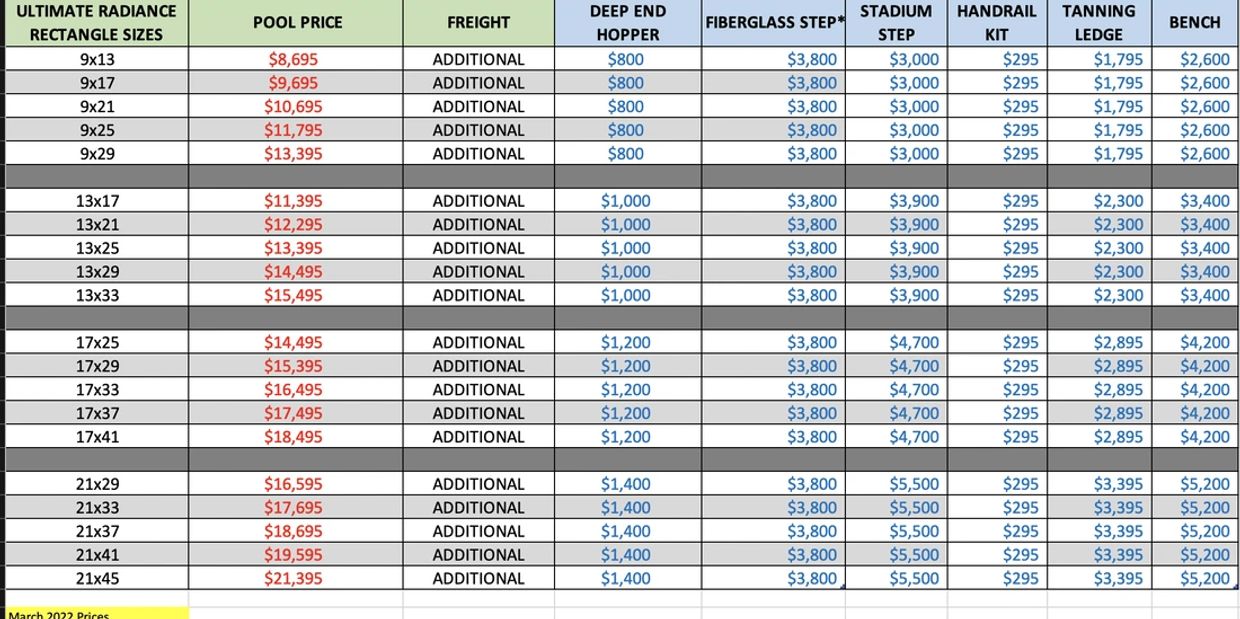Select the freight cell in the 21x37 row
1240x619 pixels.
click(478, 531)
